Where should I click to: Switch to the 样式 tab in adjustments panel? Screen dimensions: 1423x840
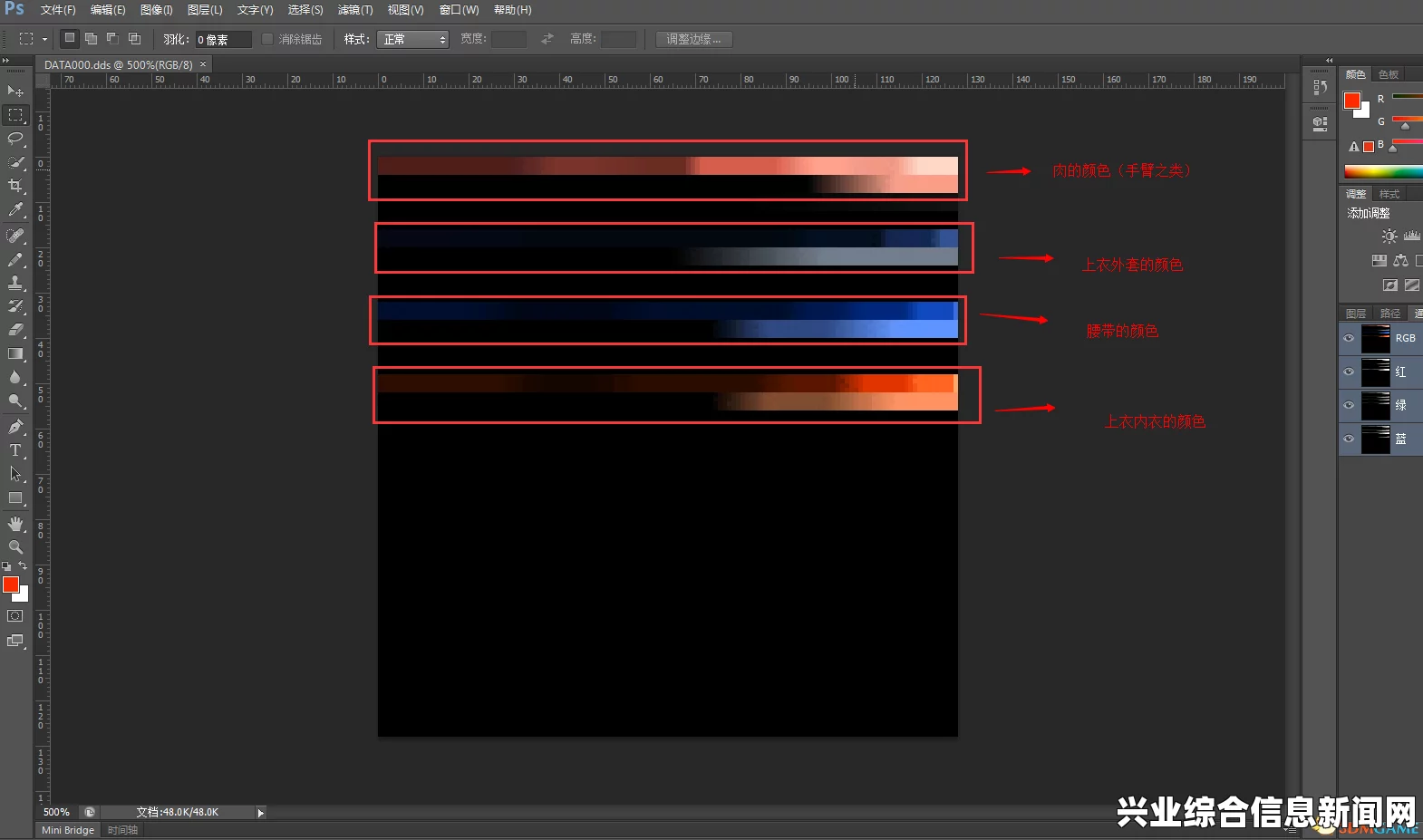tap(1389, 194)
